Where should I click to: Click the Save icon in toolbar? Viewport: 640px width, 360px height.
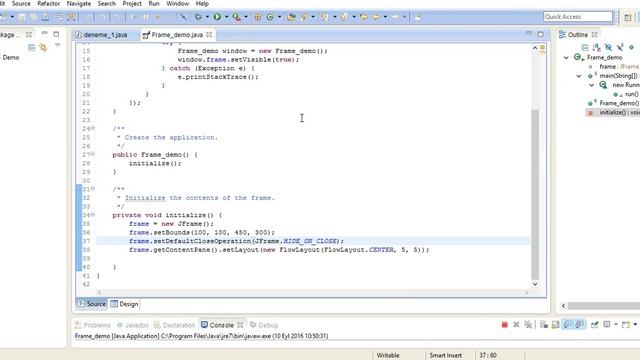click(x=22, y=17)
